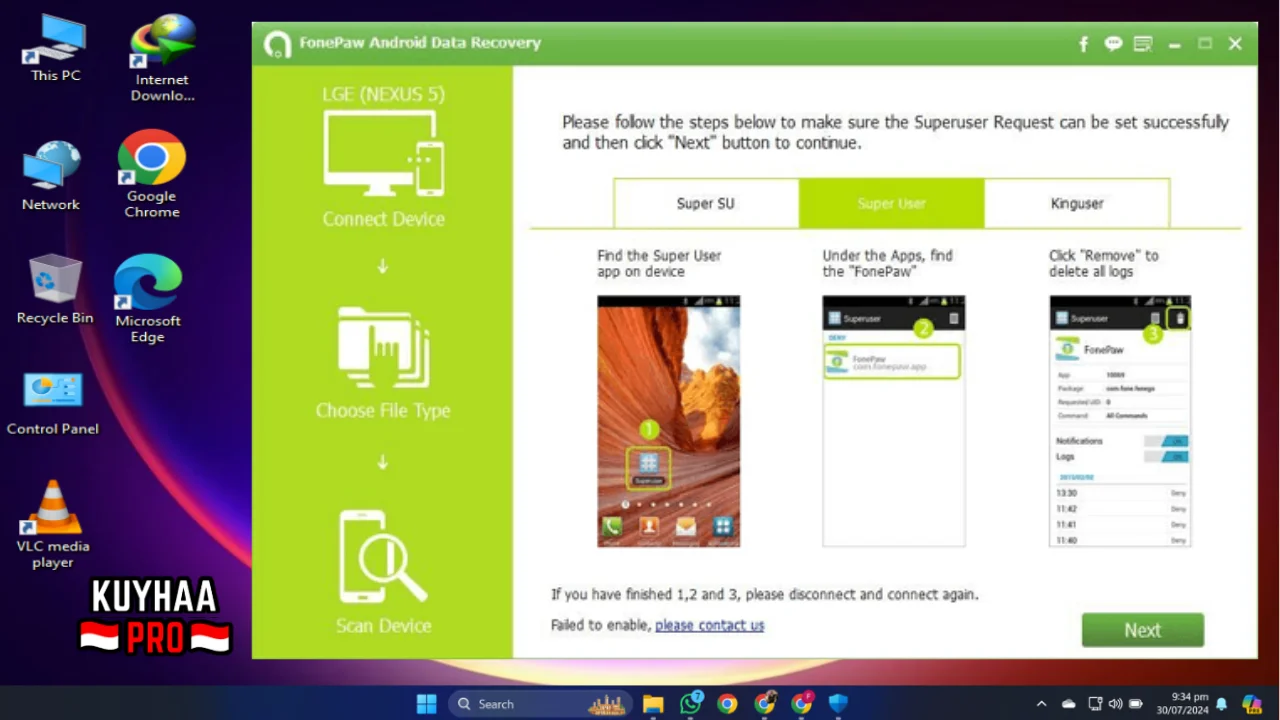The width and height of the screenshot is (1280, 720).
Task: Select the Recycle Bin desktop icon
Action: click(55, 289)
